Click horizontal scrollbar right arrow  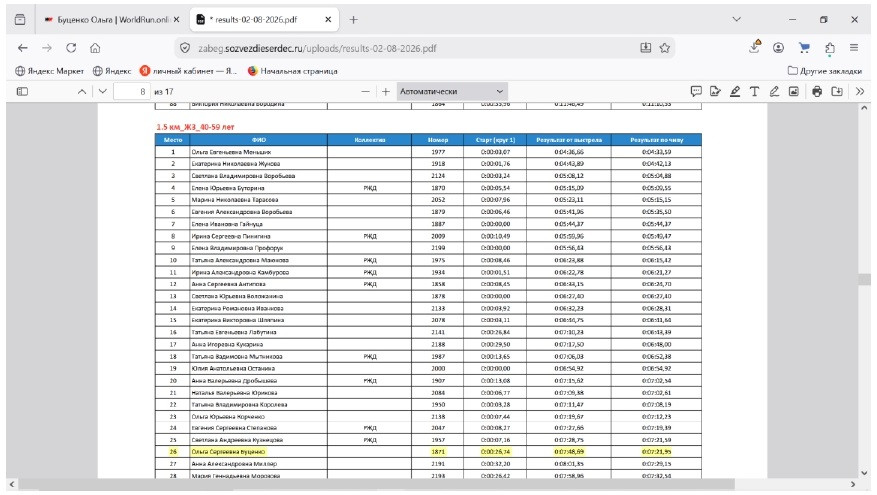coord(853,484)
